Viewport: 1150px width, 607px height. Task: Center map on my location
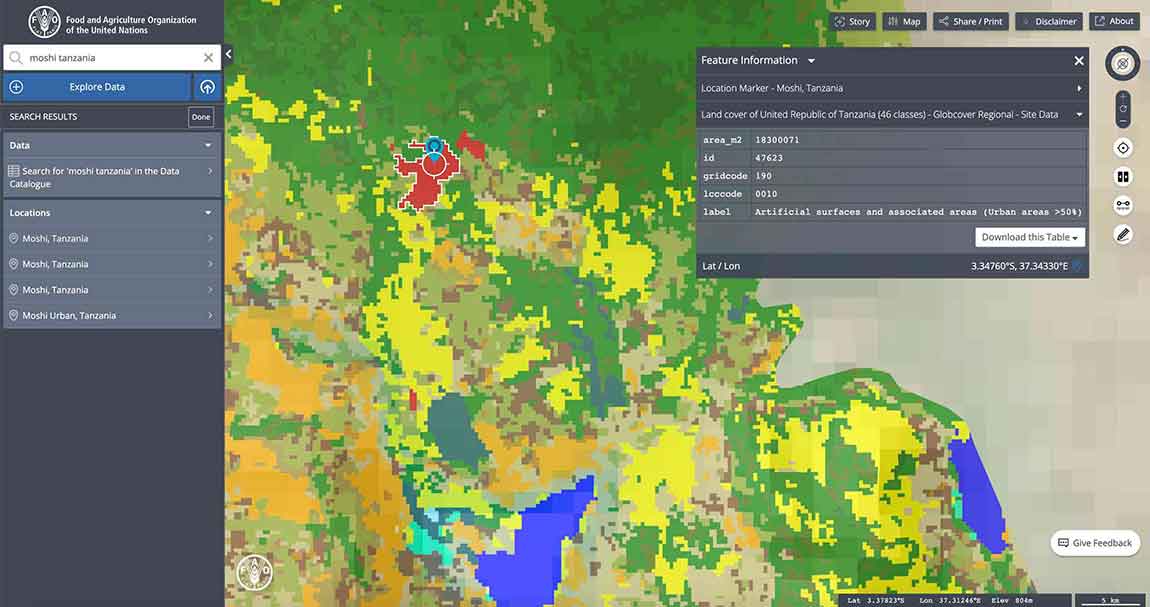[x=1122, y=148]
